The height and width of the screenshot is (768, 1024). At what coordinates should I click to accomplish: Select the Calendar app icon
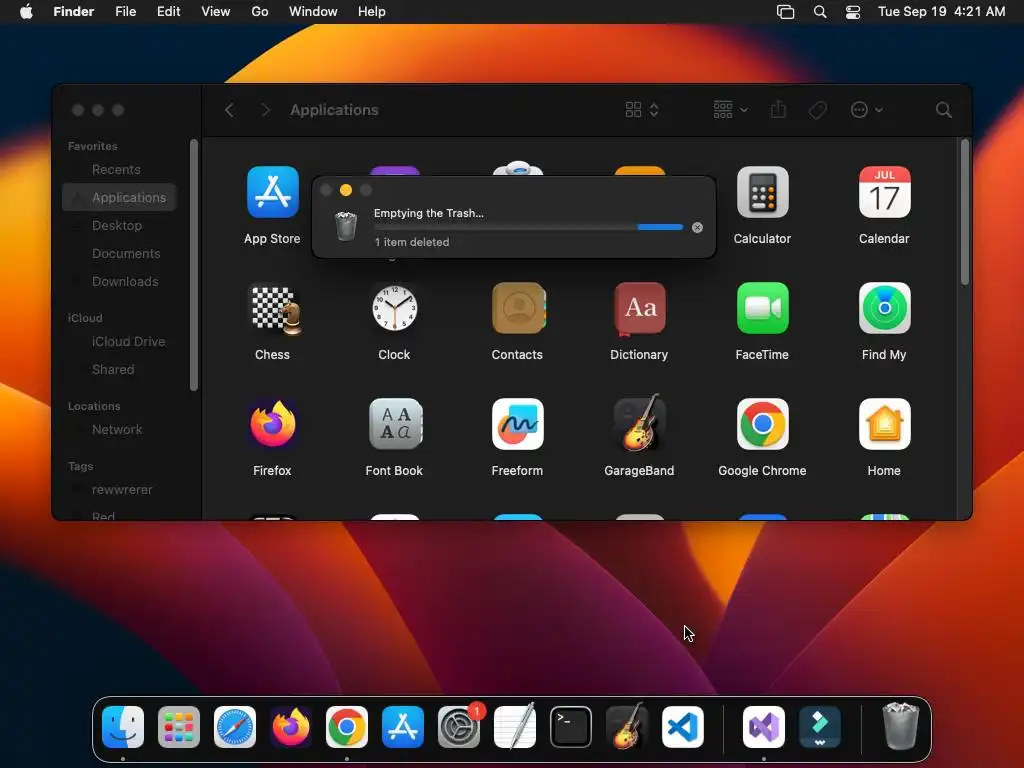coord(884,192)
